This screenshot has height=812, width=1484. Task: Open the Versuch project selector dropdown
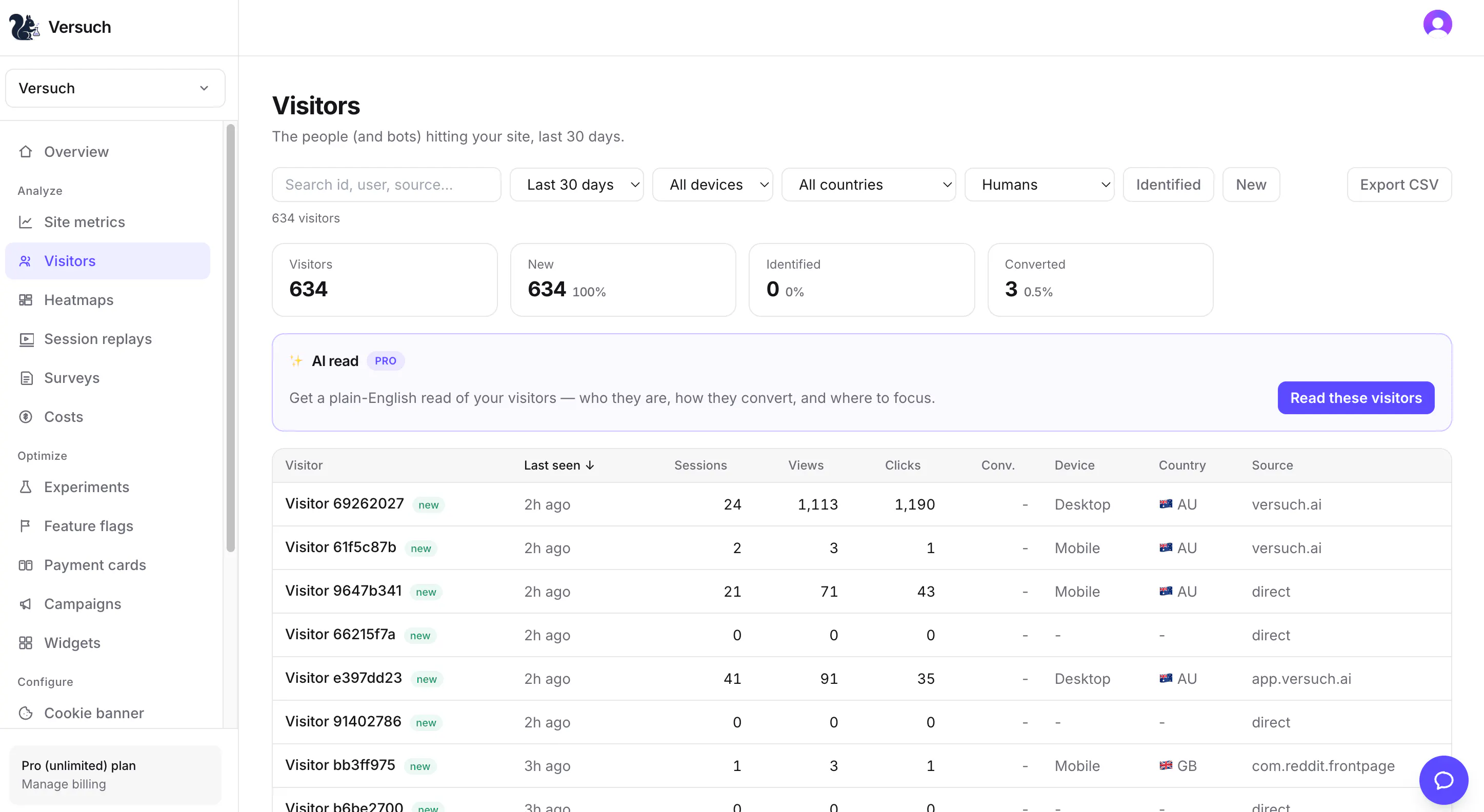pyautogui.click(x=115, y=88)
